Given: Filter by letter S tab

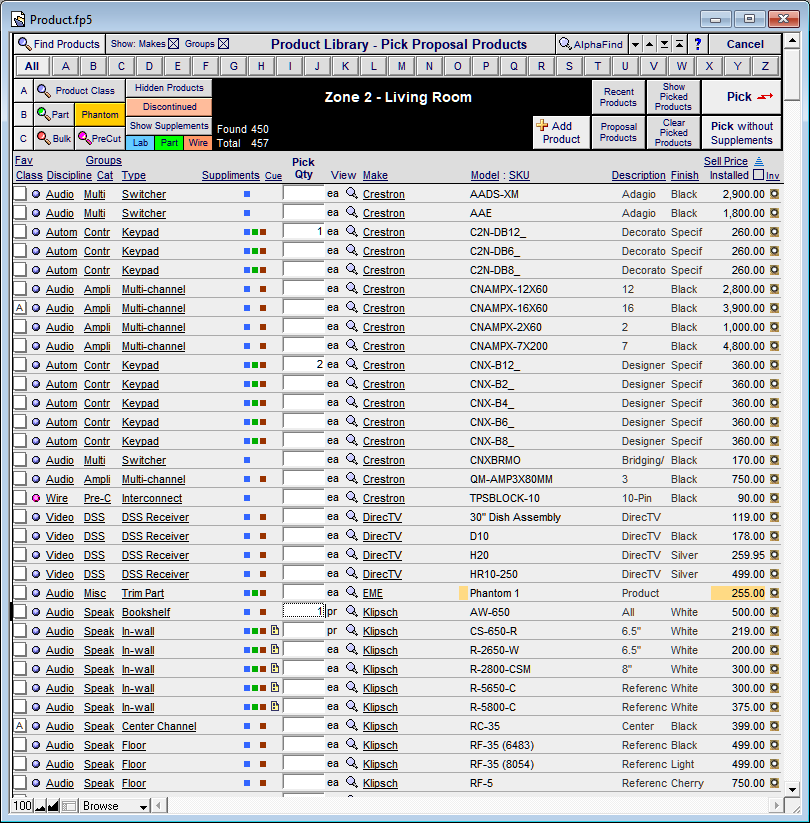Looking at the screenshot, I should point(569,66).
